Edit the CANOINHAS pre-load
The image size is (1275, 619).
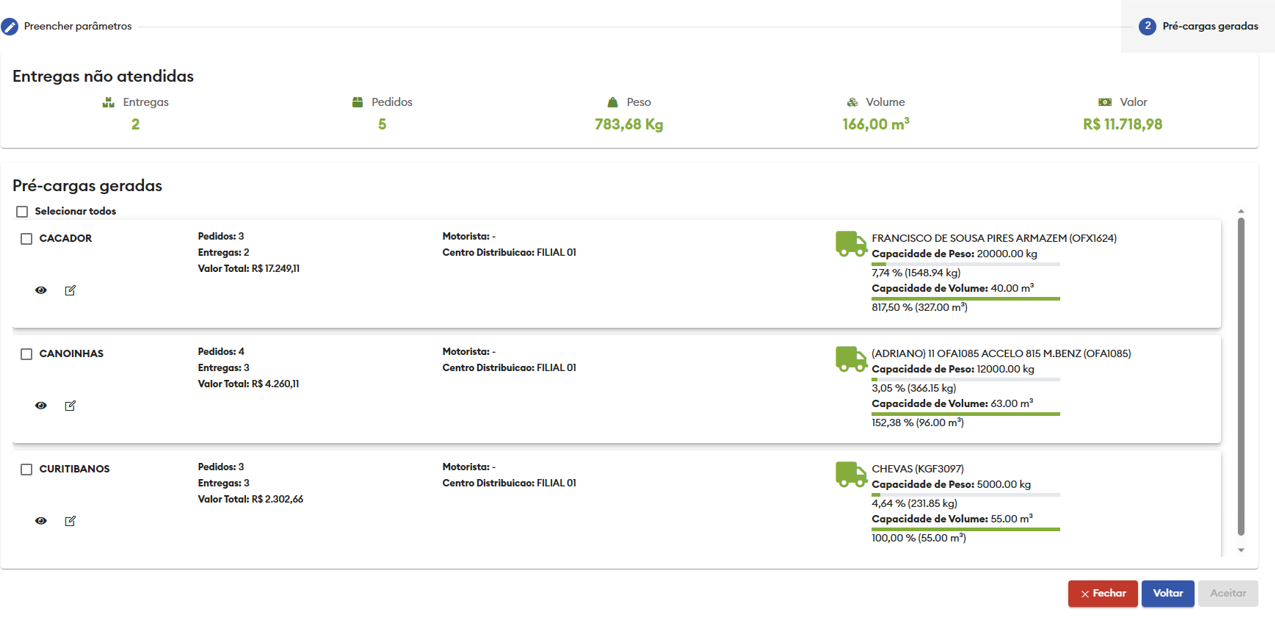(70, 406)
